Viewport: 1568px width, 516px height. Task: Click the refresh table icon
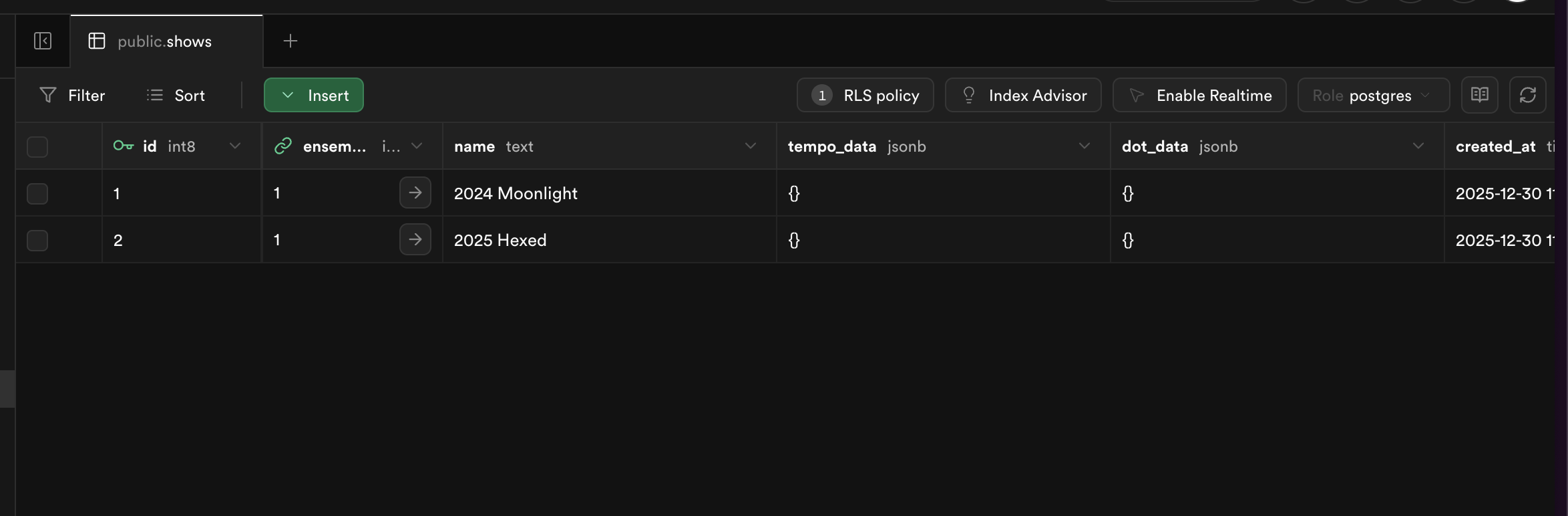[x=1528, y=96]
